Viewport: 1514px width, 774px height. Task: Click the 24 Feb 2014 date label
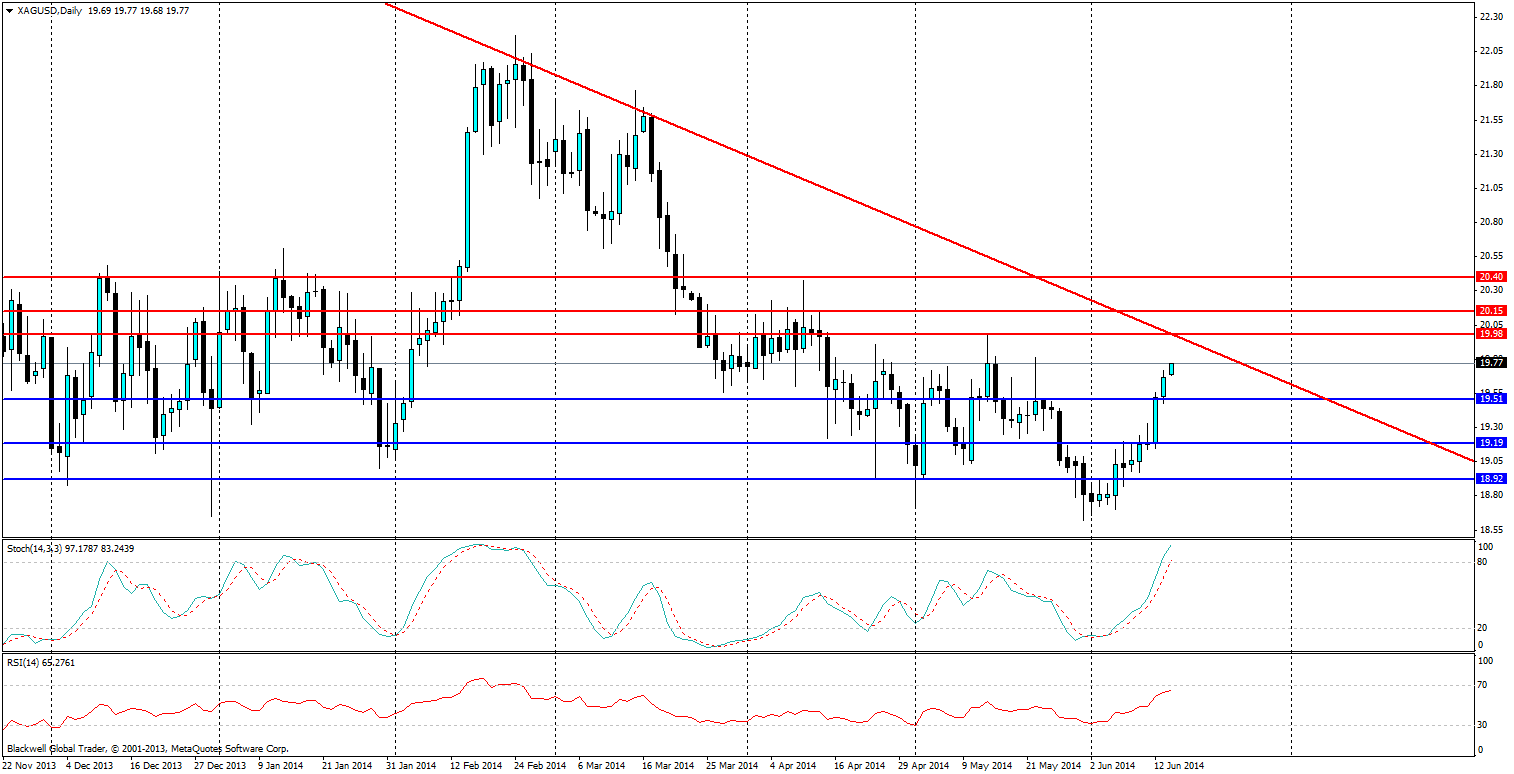click(x=540, y=766)
